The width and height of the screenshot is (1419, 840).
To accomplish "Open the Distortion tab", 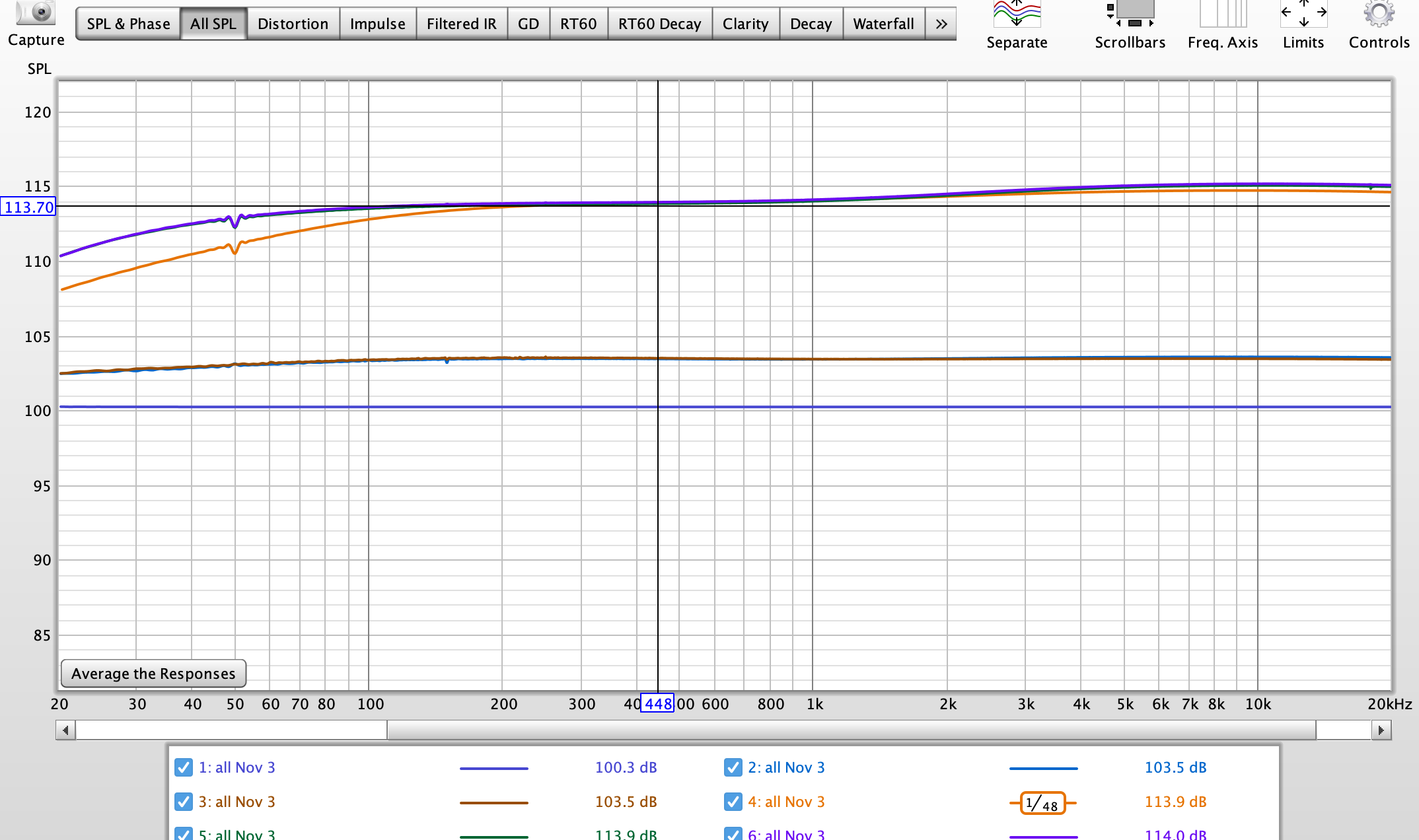I will pyautogui.click(x=293, y=24).
